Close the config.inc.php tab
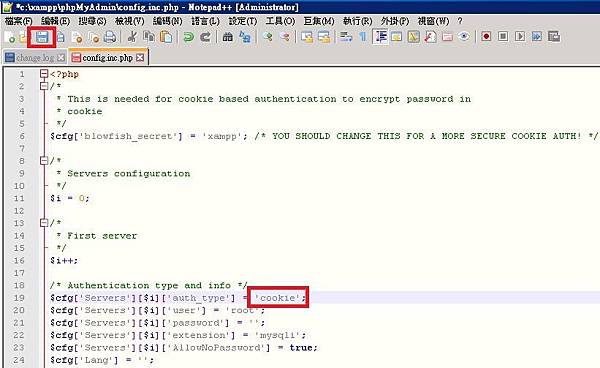The image size is (600, 368). [x=140, y=58]
